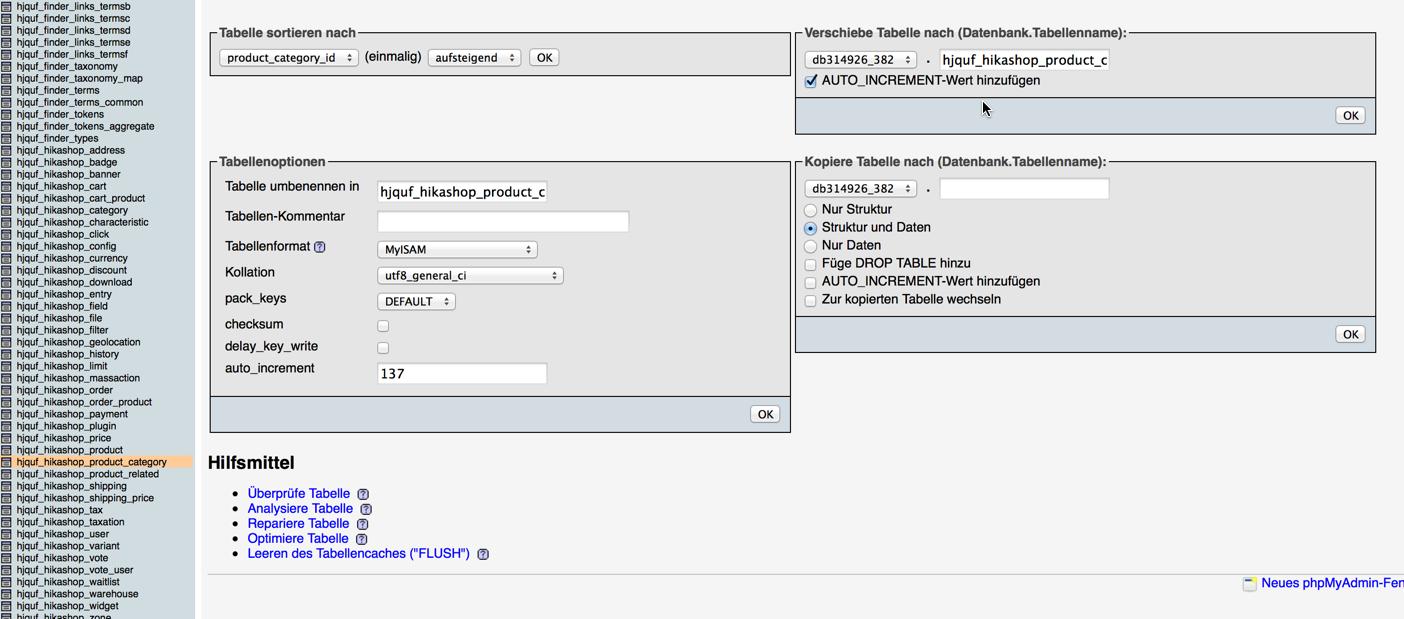Open the utf8_general_ci collation dropdown
Image resolution: width=1404 pixels, height=619 pixels.
(470, 276)
